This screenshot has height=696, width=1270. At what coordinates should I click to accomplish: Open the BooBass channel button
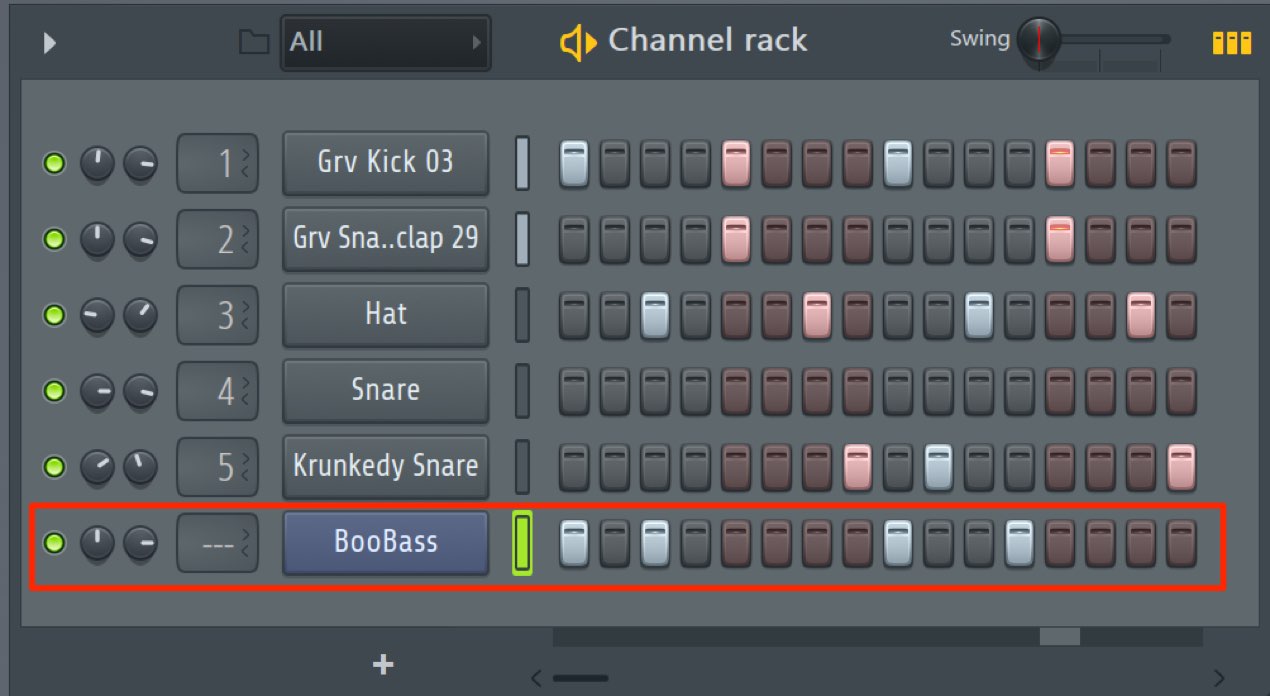point(386,542)
